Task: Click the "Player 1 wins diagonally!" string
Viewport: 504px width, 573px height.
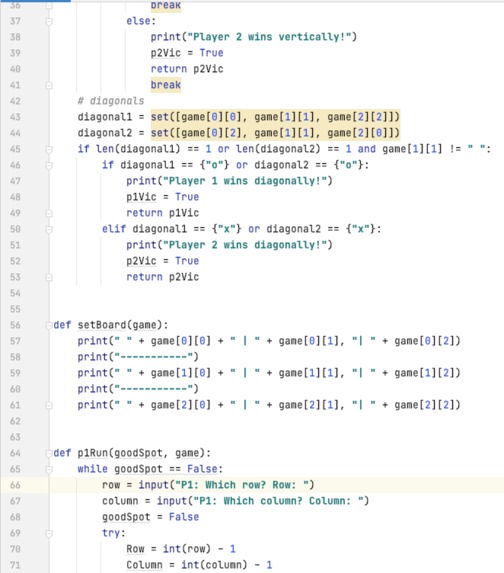Action: point(245,181)
